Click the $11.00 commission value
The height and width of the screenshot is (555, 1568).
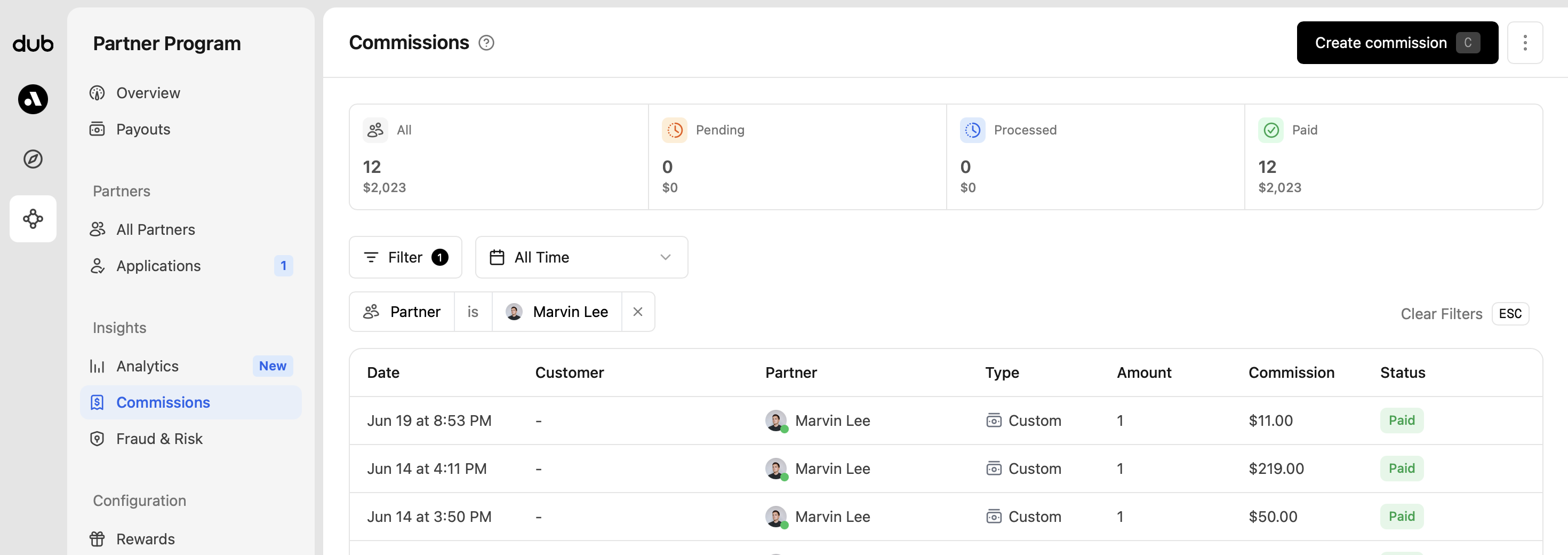[x=1270, y=421]
